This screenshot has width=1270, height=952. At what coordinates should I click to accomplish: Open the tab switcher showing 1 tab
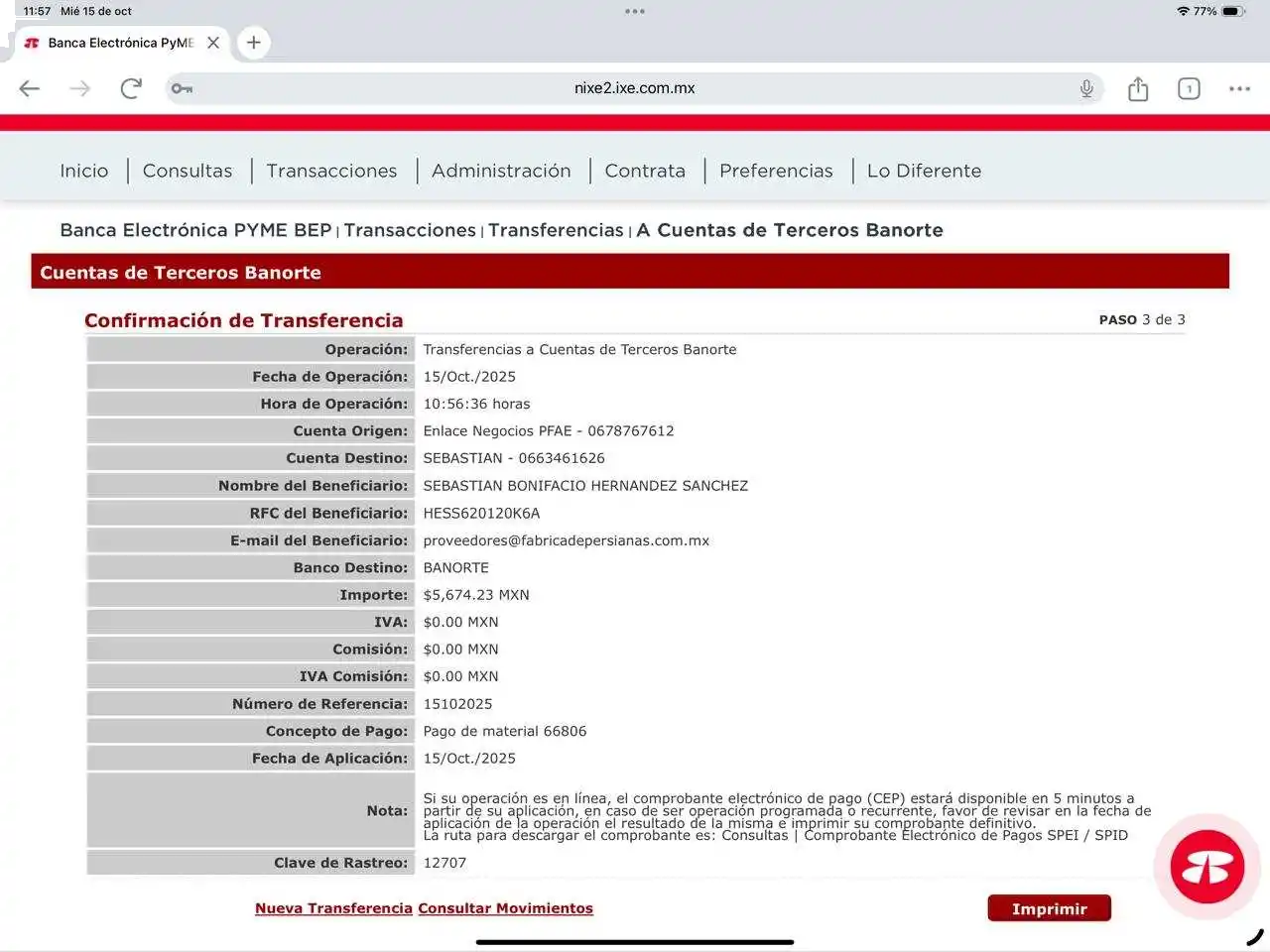1189,88
